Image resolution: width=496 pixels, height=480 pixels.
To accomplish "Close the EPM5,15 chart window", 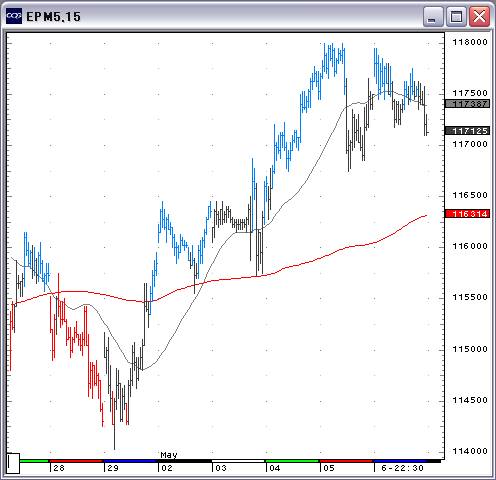I will point(479,16).
